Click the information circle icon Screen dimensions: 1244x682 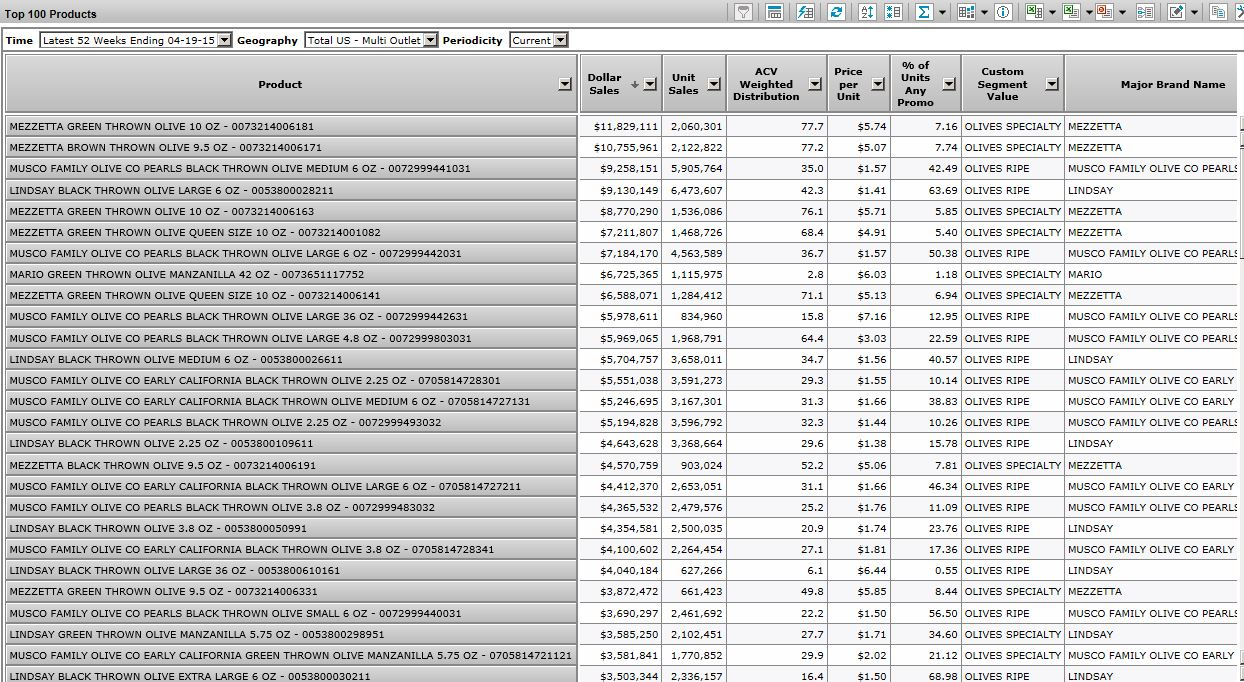coord(1003,12)
